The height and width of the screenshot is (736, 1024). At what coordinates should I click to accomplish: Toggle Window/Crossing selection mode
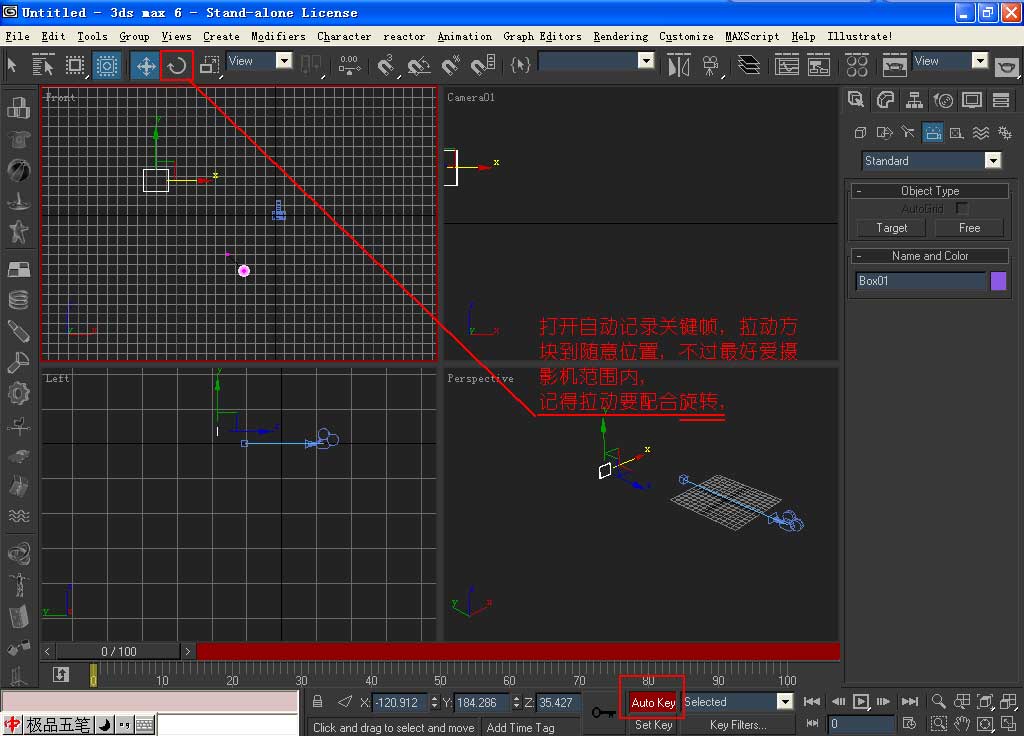(x=106, y=65)
